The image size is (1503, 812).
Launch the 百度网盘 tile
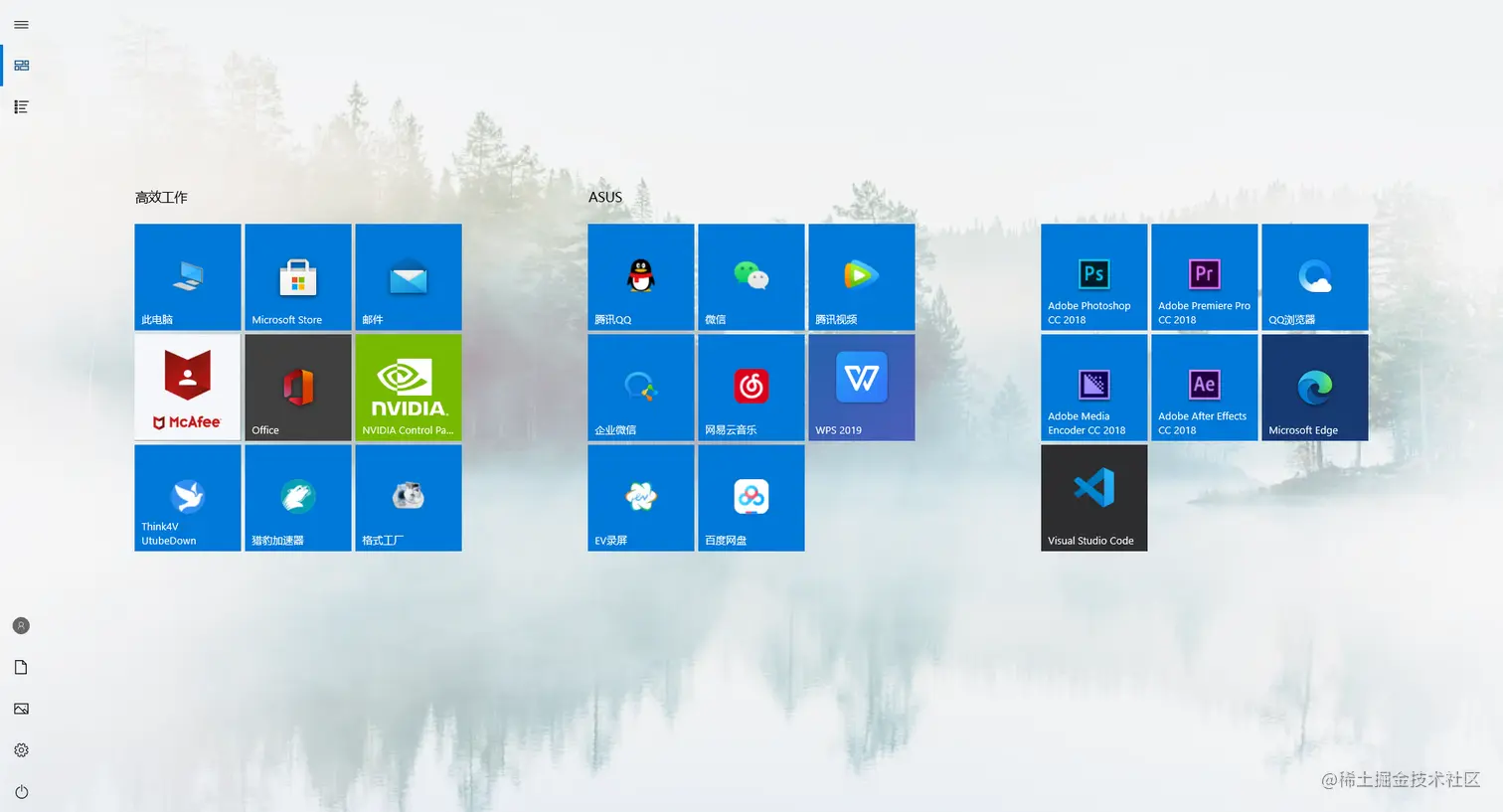pyautogui.click(x=751, y=498)
